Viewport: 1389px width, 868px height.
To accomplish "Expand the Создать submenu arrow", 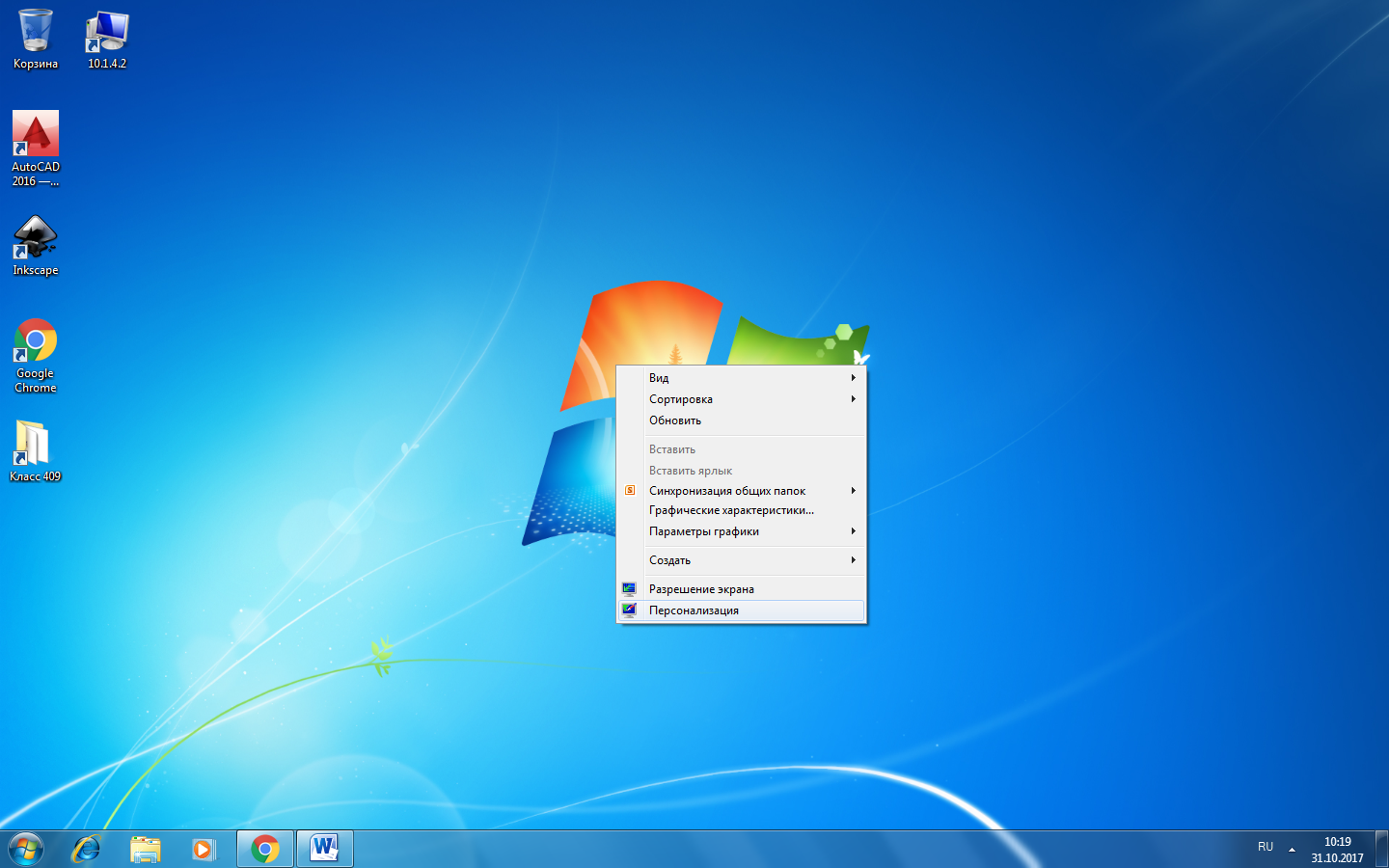I will pyautogui.click(x=853, y=560).
